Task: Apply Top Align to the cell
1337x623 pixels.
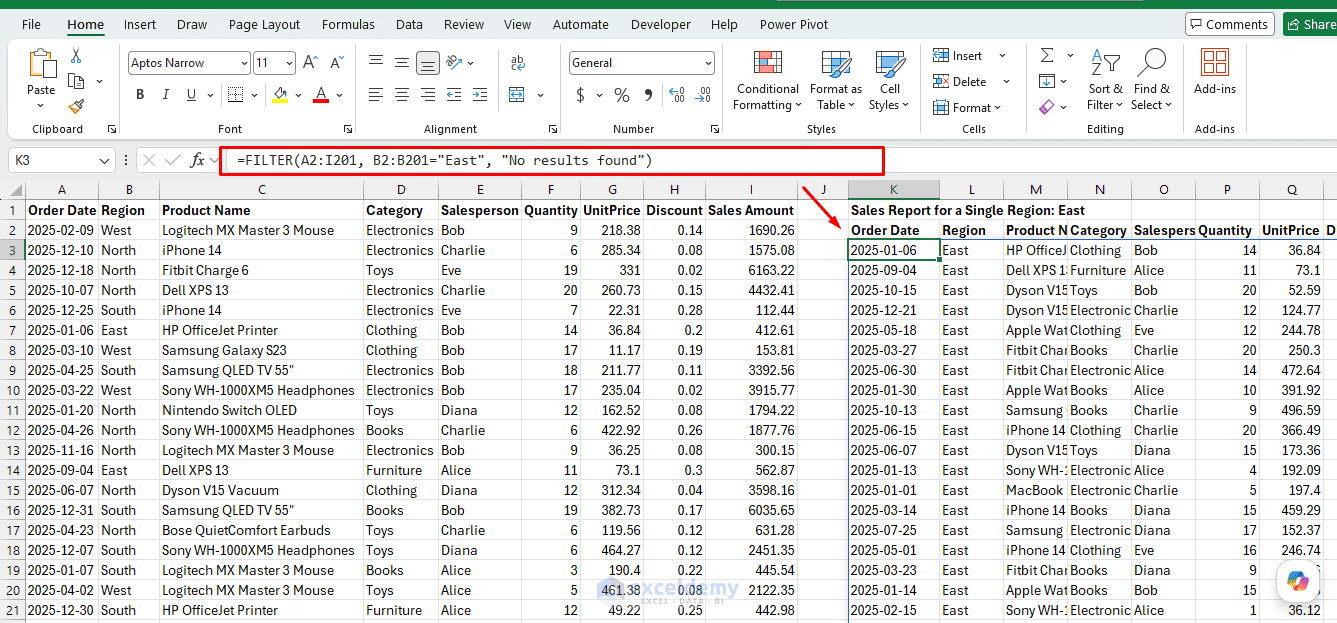Action: click(376, 63)
